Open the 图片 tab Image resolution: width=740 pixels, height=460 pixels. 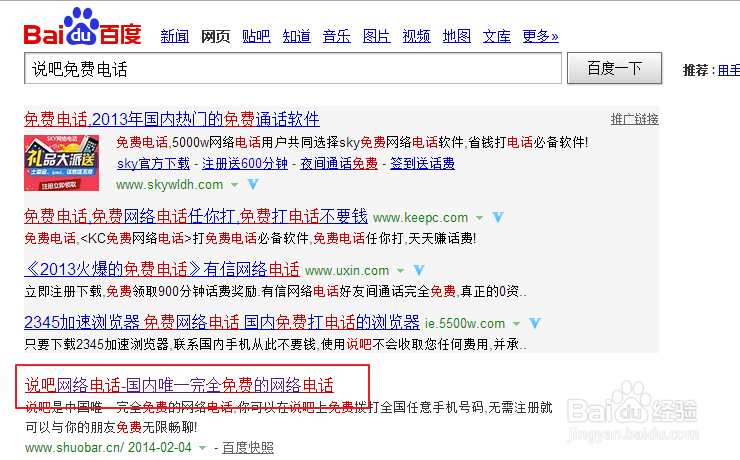(x=376, y=36)
